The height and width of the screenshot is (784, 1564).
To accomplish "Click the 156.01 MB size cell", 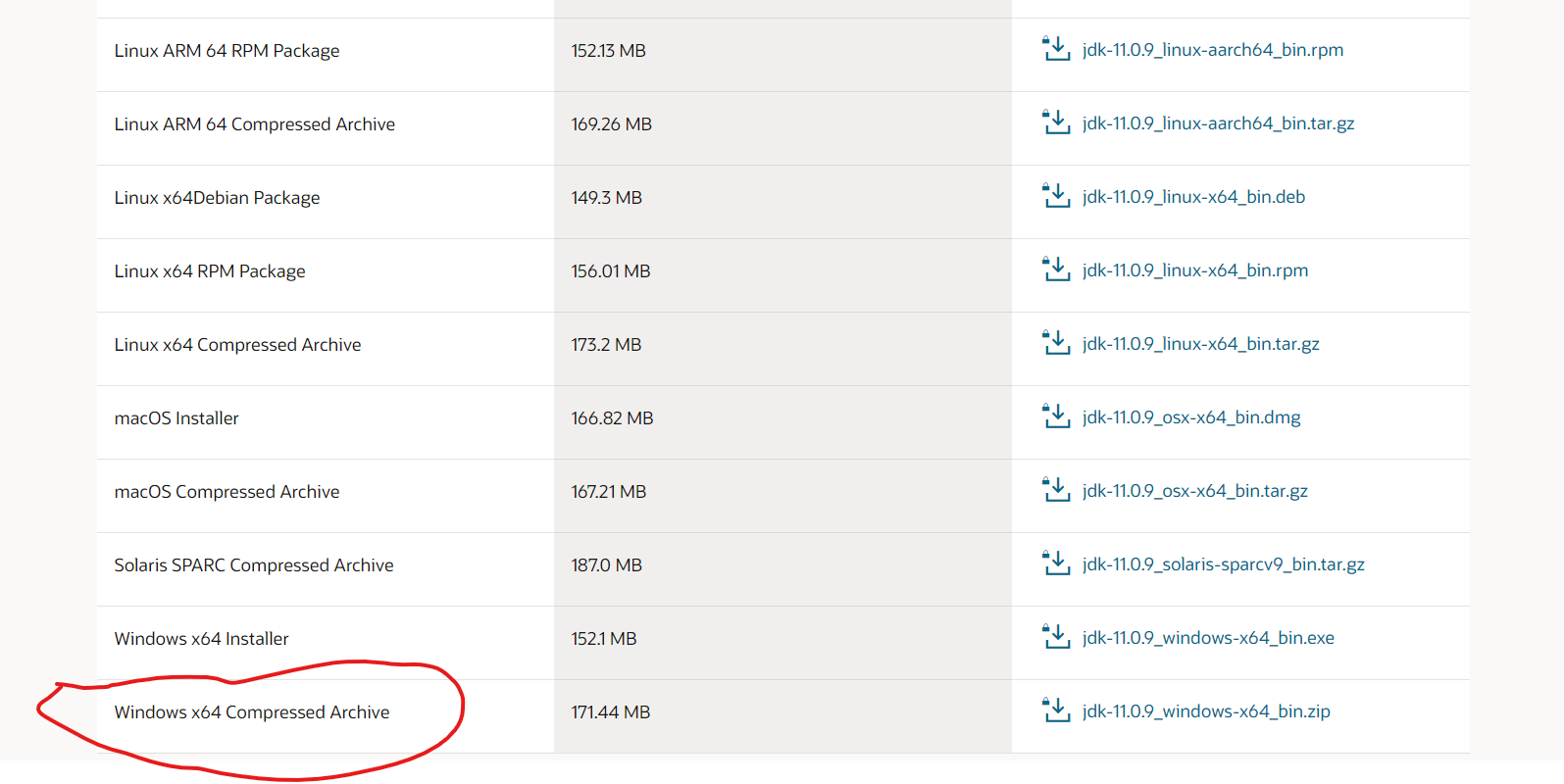I will coord(782,275).
